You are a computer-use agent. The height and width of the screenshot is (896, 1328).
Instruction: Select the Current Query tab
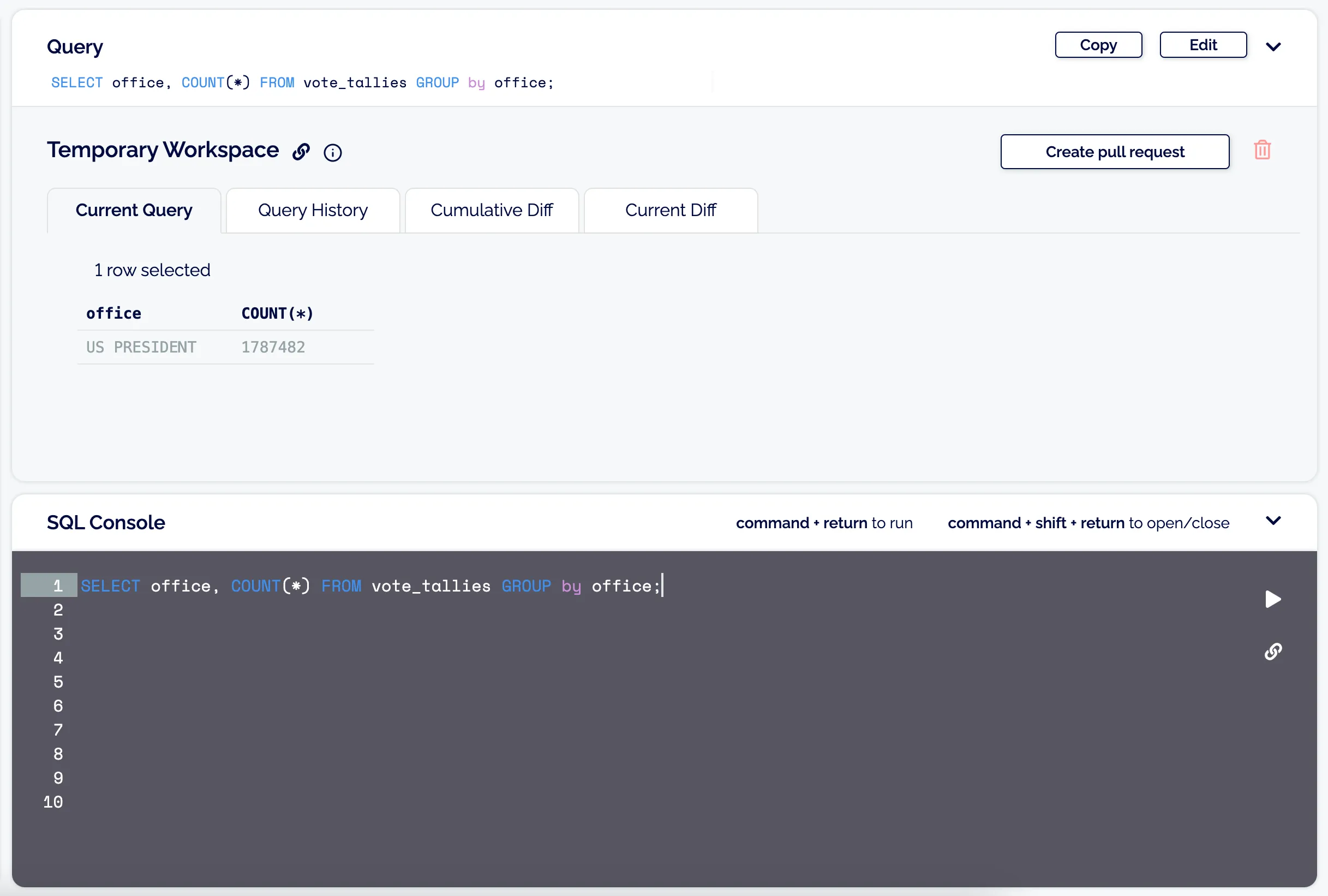click(133, 210)
